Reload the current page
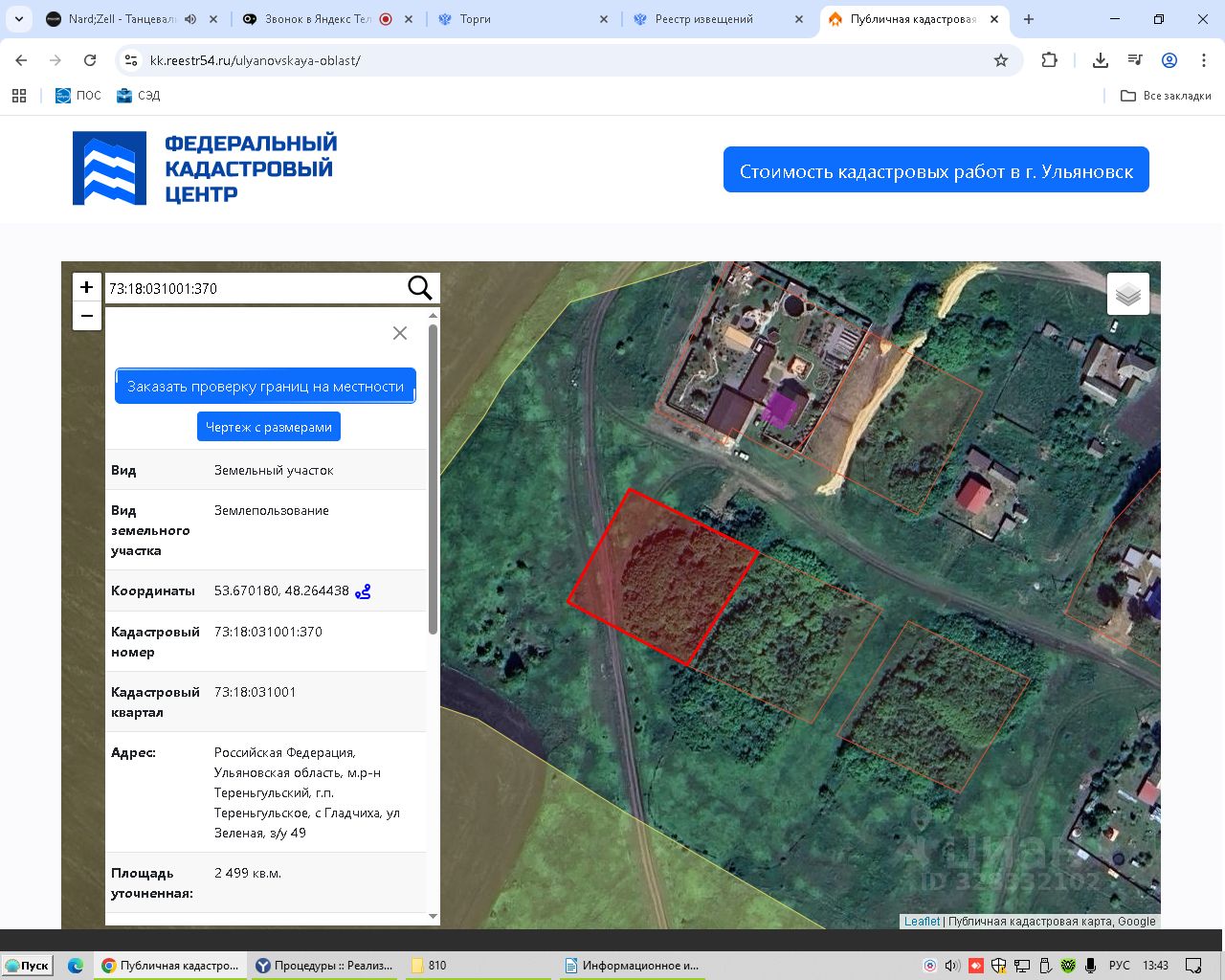 pyautogui.click(x=90, y=60)
